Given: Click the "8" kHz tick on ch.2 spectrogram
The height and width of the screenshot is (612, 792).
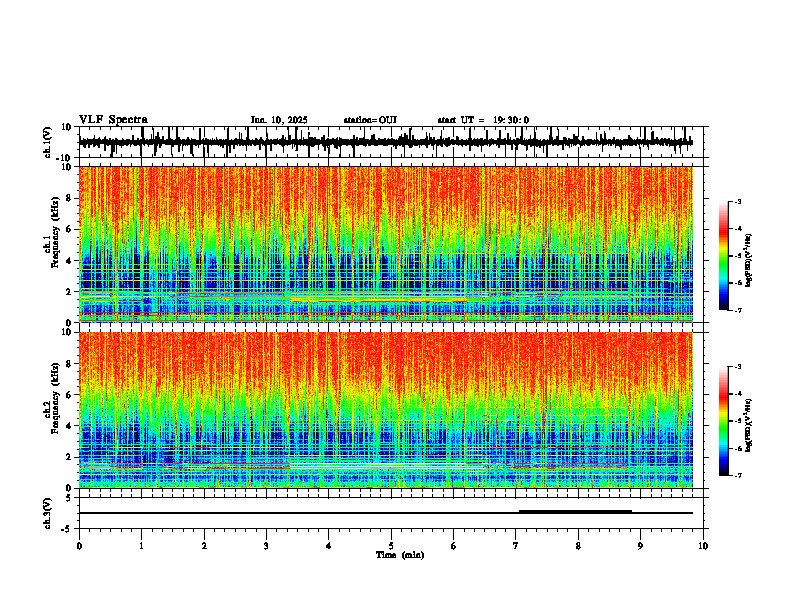Looking at the screenshot, I should [70, 364].
